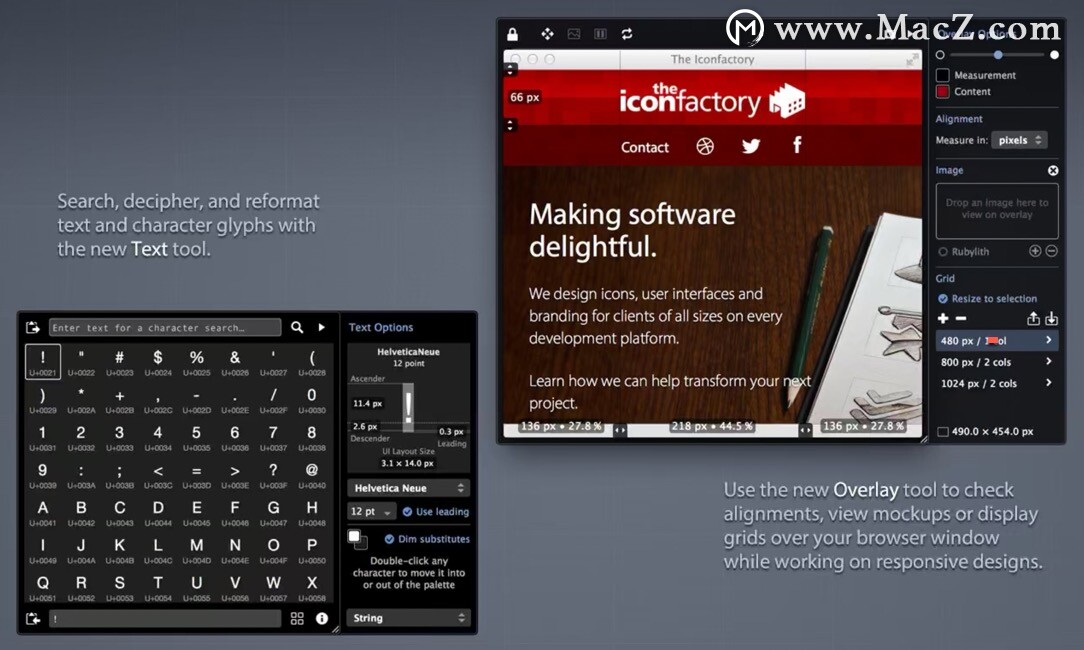
Task: Click the Contact link on Iconfactory page
Action: click(x=644, y=147)
